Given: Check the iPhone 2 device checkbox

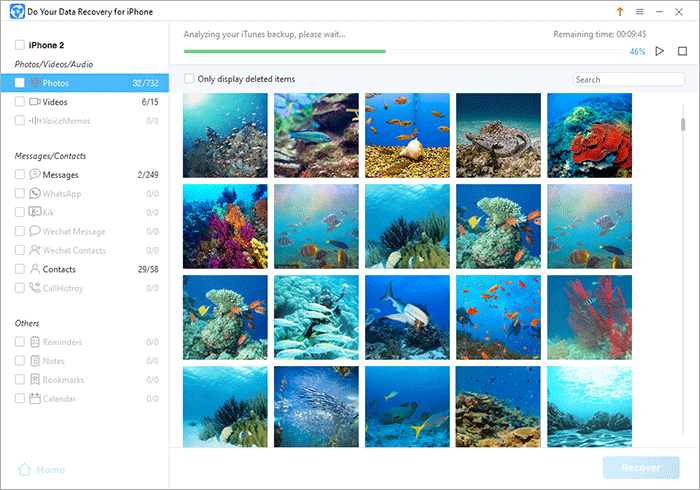Looking at the screenshot, I should (x=20, y=45).
